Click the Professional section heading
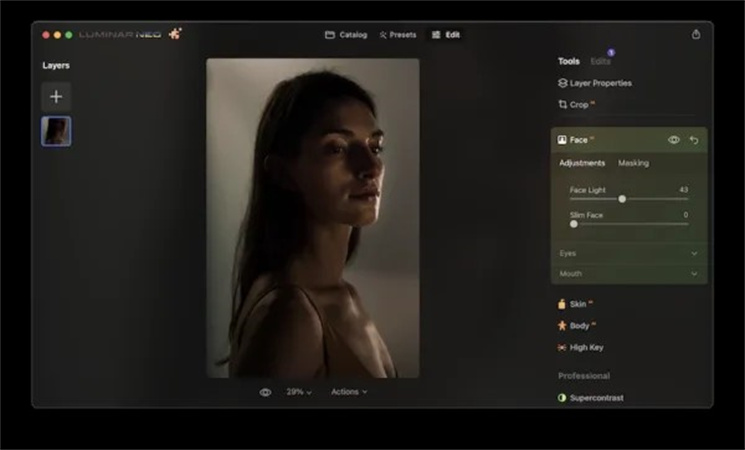This screenshot has width=745, height=450. (x=584, y=376)
